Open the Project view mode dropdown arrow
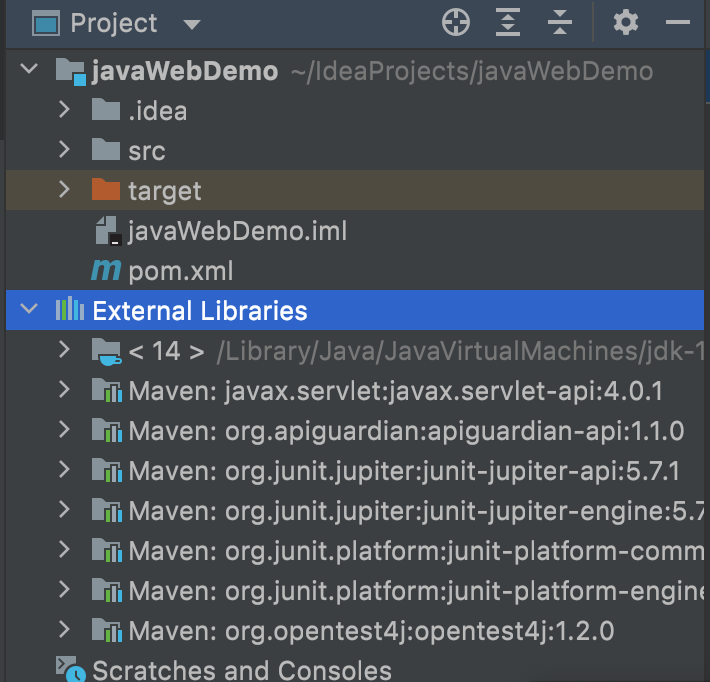Screen dimensions: 710x682 [x=192, y=24]
